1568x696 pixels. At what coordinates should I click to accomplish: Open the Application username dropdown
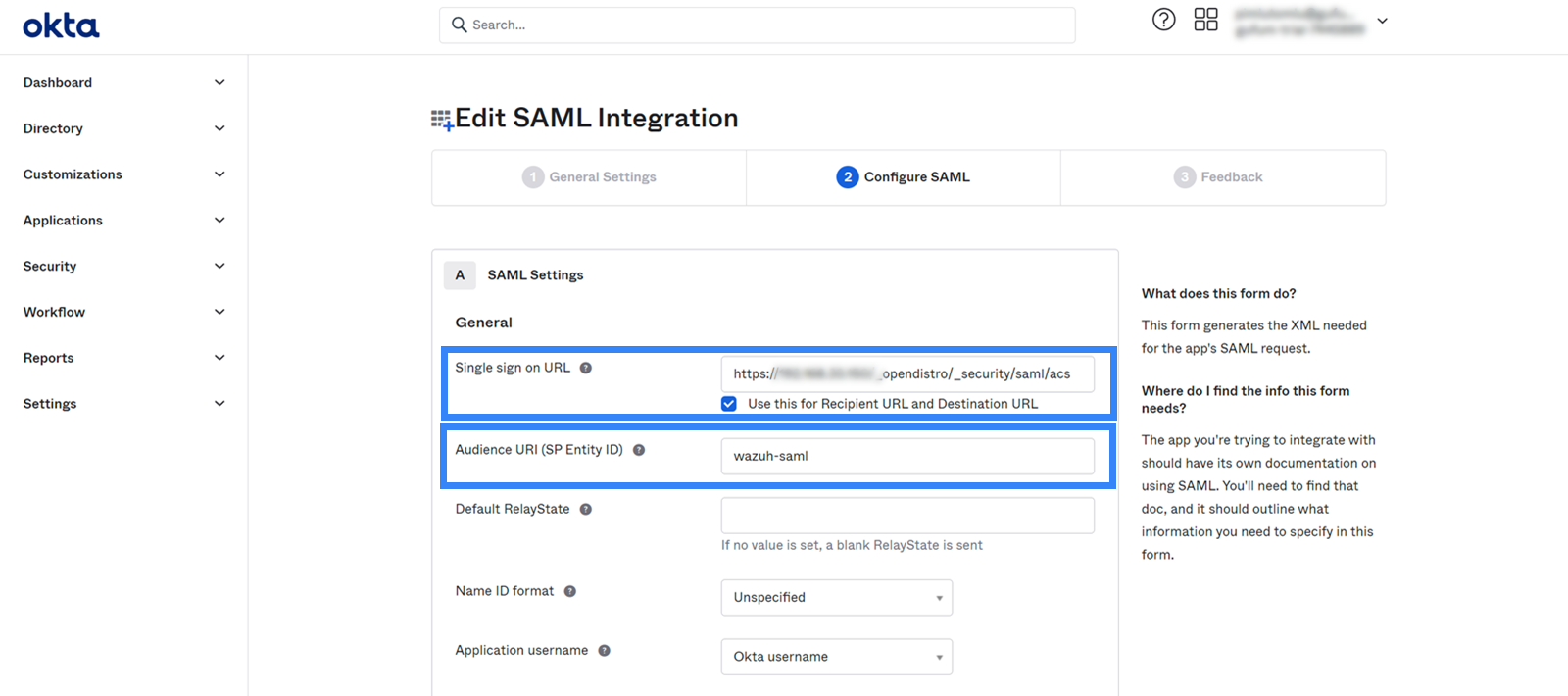837,657
